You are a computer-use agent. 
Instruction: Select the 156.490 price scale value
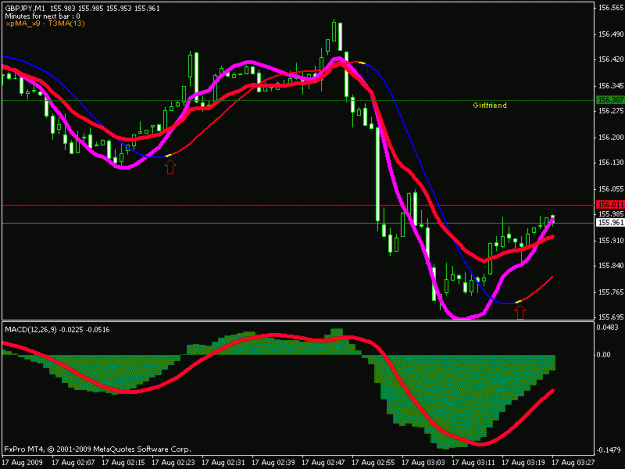pyautogui.click(x=611, y=35)
